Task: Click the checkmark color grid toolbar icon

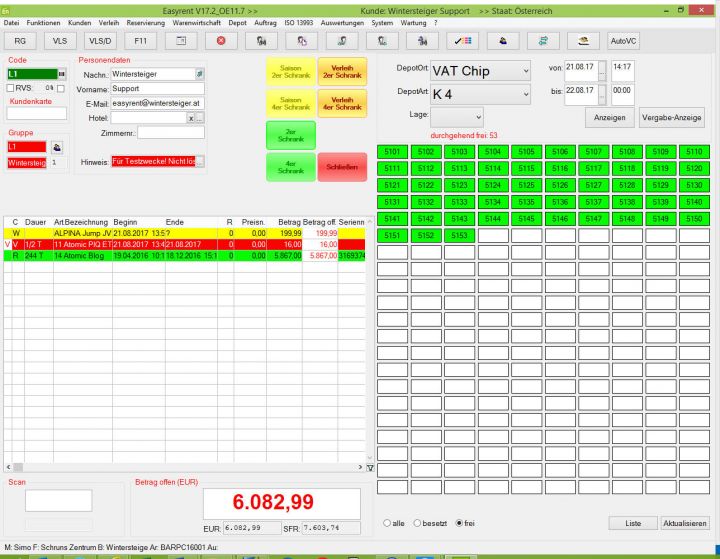Action: [x=463, y=41]
